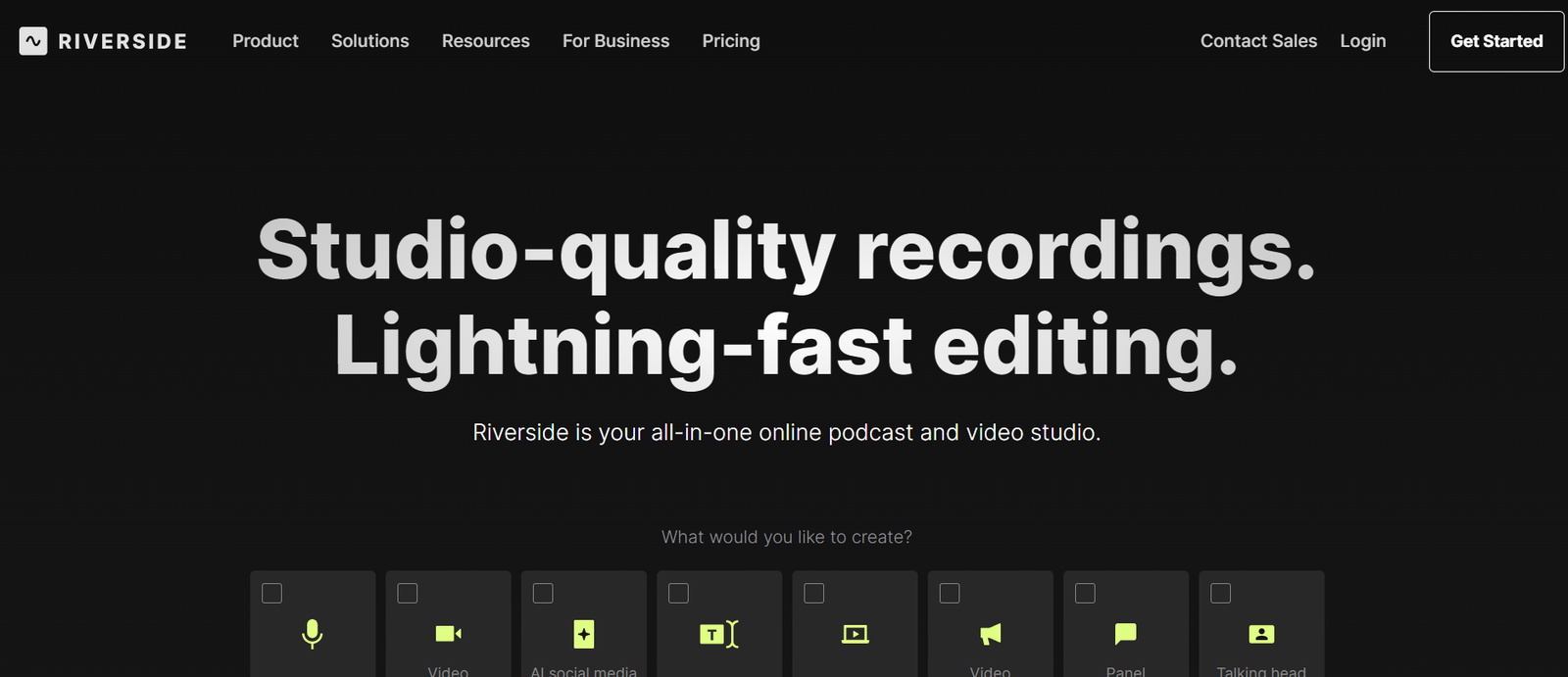
Task: Open the Pricing page
Action: (731, 41)
